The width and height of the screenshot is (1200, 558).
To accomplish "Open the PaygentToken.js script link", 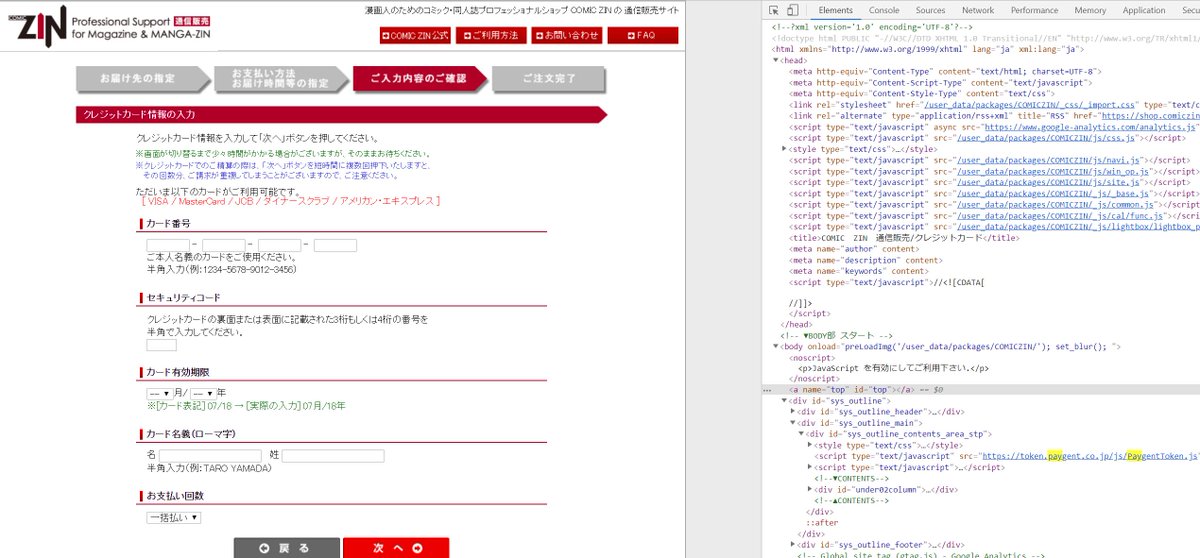I will 1090,455.
